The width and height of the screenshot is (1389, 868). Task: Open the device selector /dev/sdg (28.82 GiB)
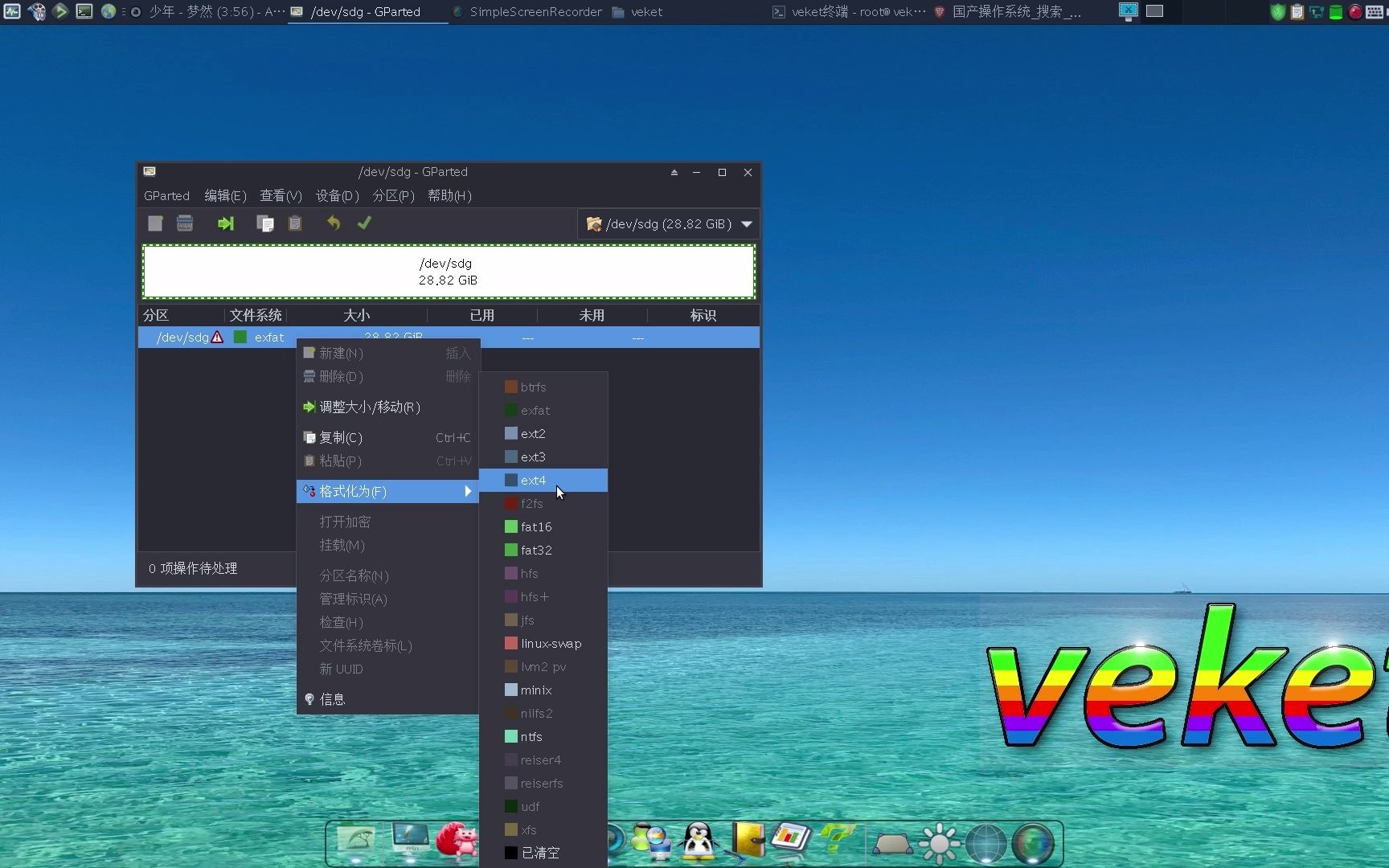668,224
